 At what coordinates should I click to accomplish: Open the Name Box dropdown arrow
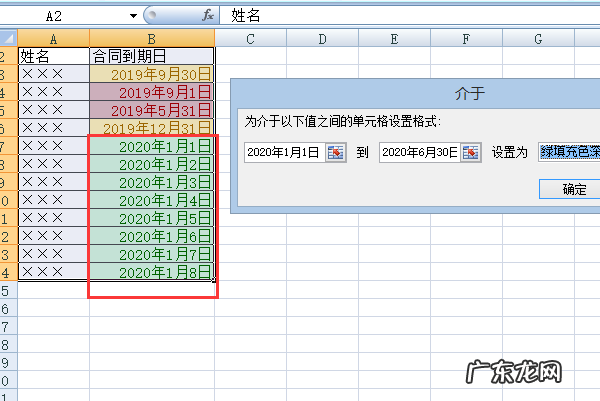(133, 16)
